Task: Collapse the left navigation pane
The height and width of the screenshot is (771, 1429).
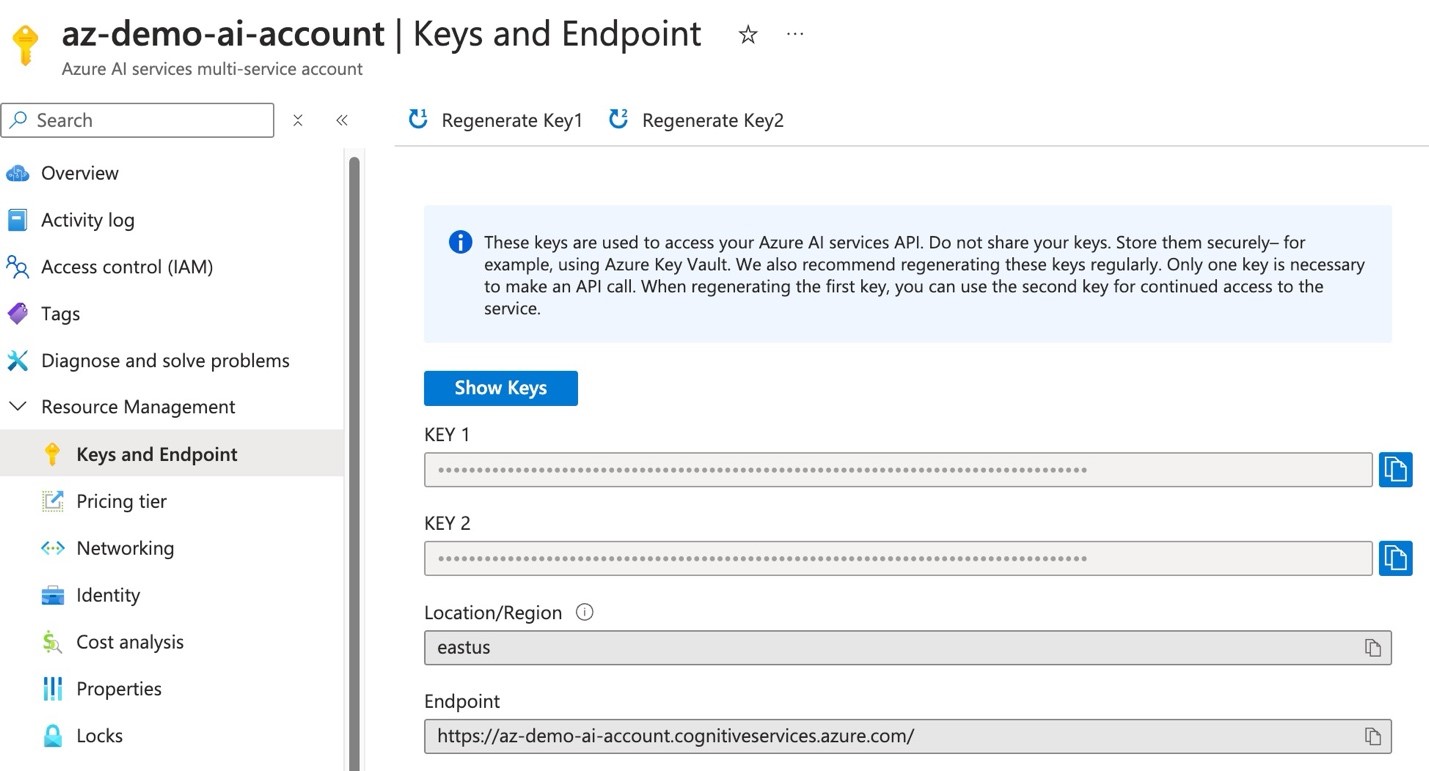Action: 341,119
